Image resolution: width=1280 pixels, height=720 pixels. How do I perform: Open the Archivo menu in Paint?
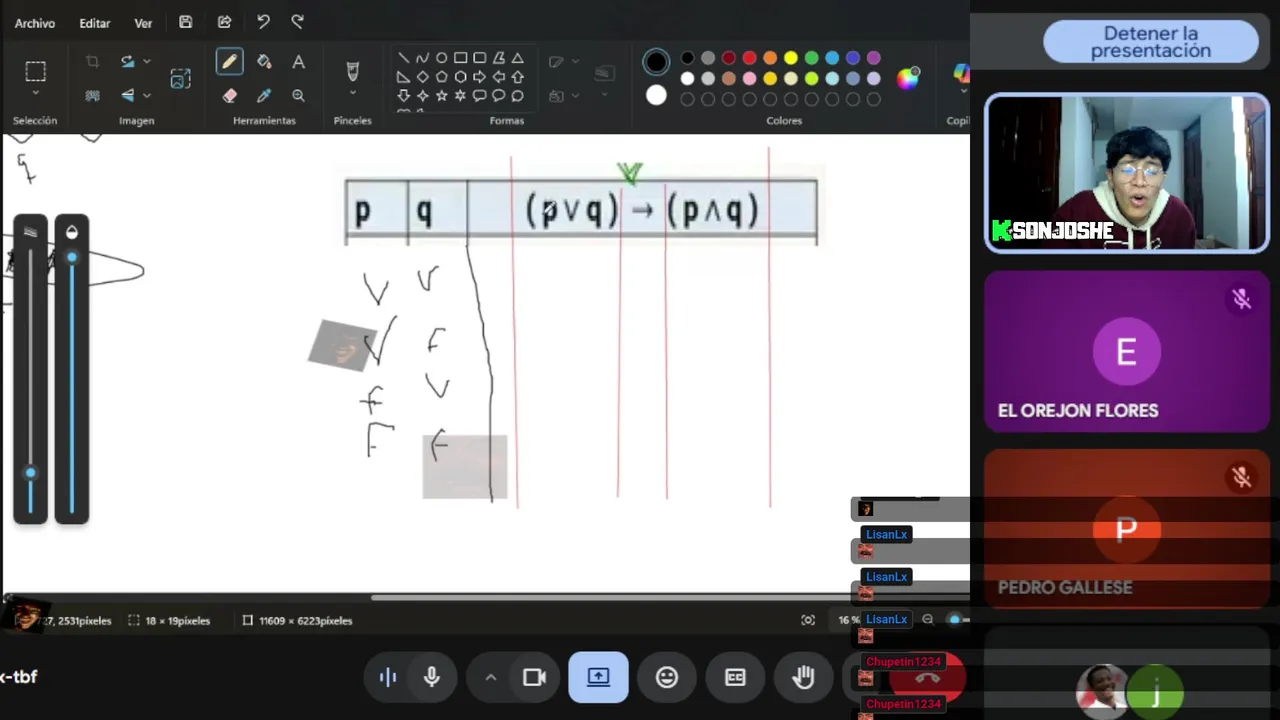[x=35, y=23]
